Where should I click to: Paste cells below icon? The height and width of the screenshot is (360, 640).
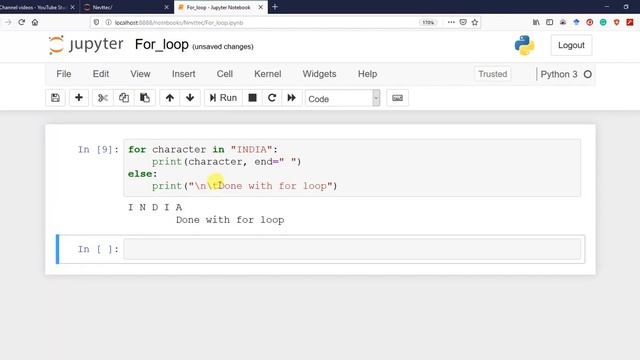[145, 98]
